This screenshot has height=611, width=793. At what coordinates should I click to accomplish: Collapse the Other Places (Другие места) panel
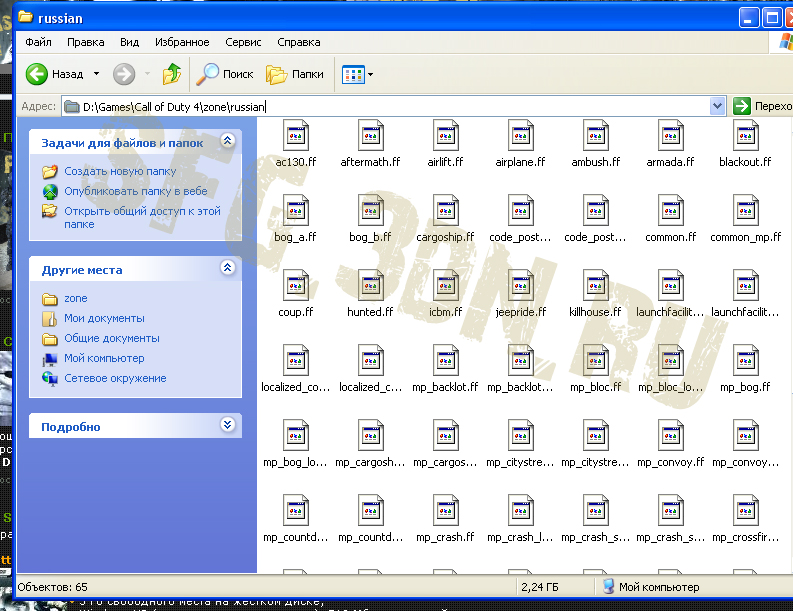227,269
